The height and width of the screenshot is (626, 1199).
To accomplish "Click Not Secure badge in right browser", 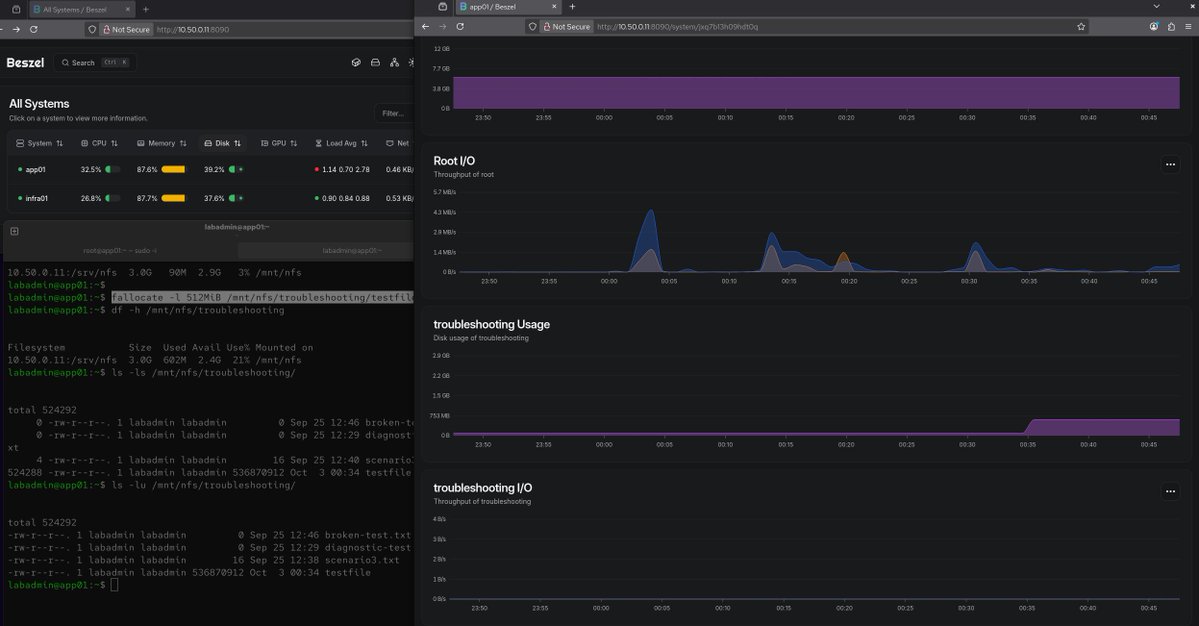I will [567, 26].
